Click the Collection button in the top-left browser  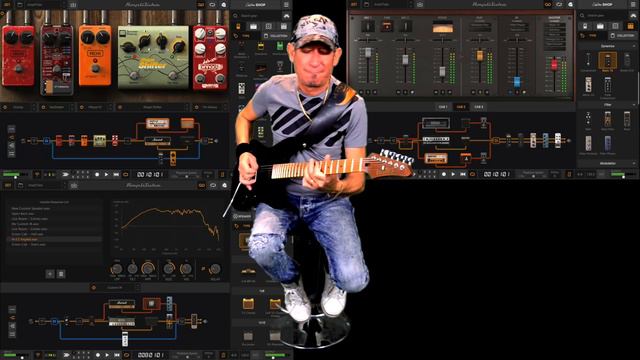[x=276, y=36]
